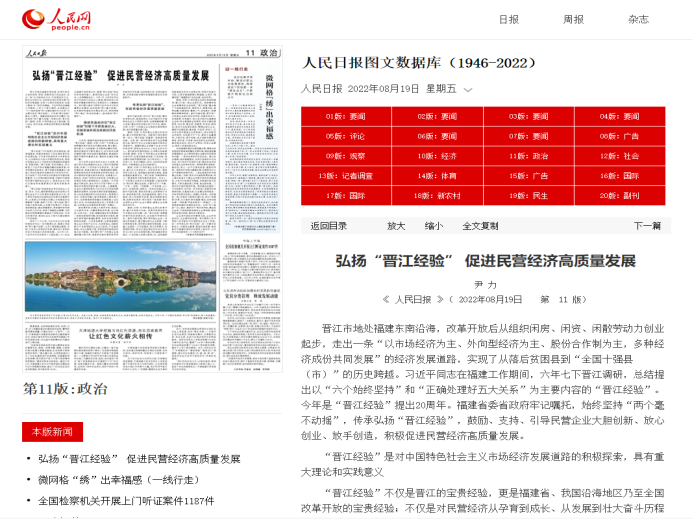
Task: Go to 03版：要闻
Action: (529, 117)
